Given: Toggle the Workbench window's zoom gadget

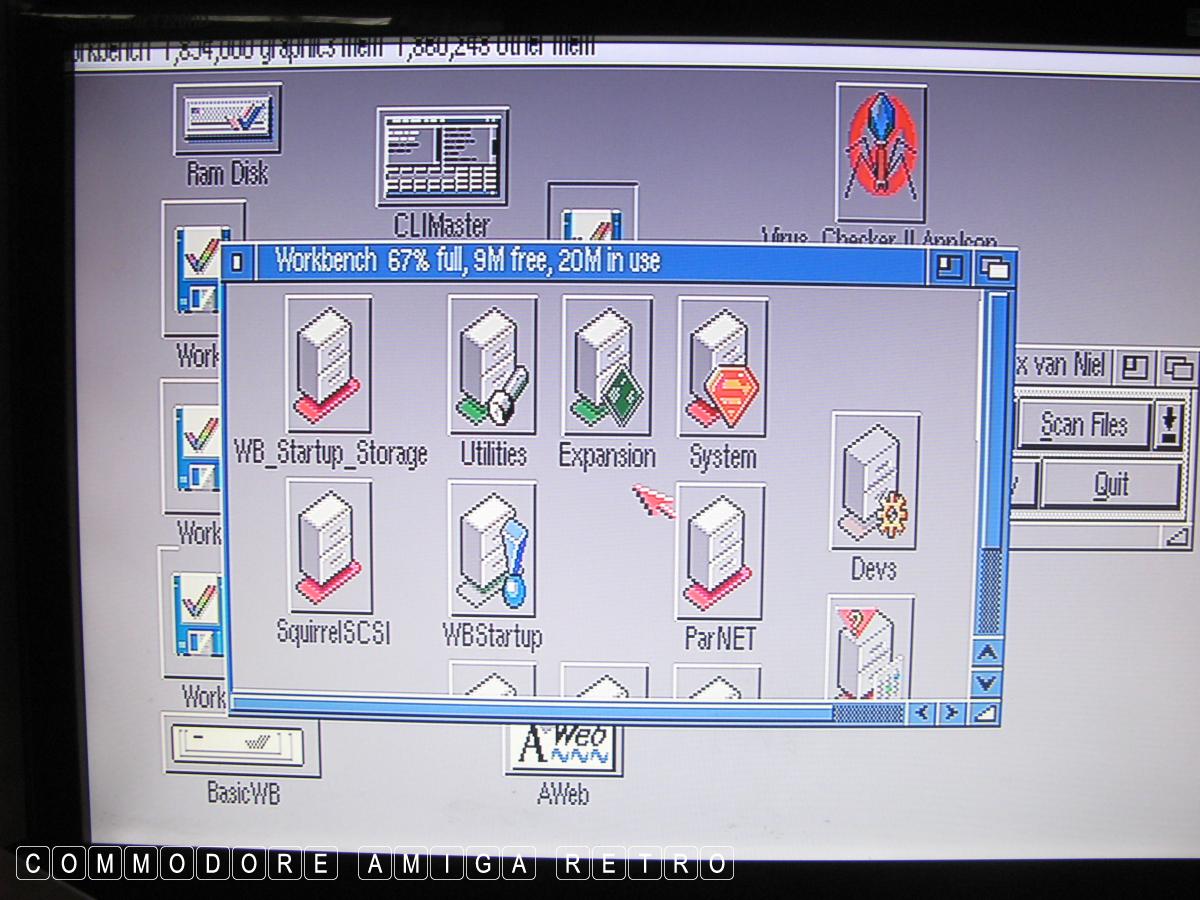Looking at the screenshot, I should (949, 266).
